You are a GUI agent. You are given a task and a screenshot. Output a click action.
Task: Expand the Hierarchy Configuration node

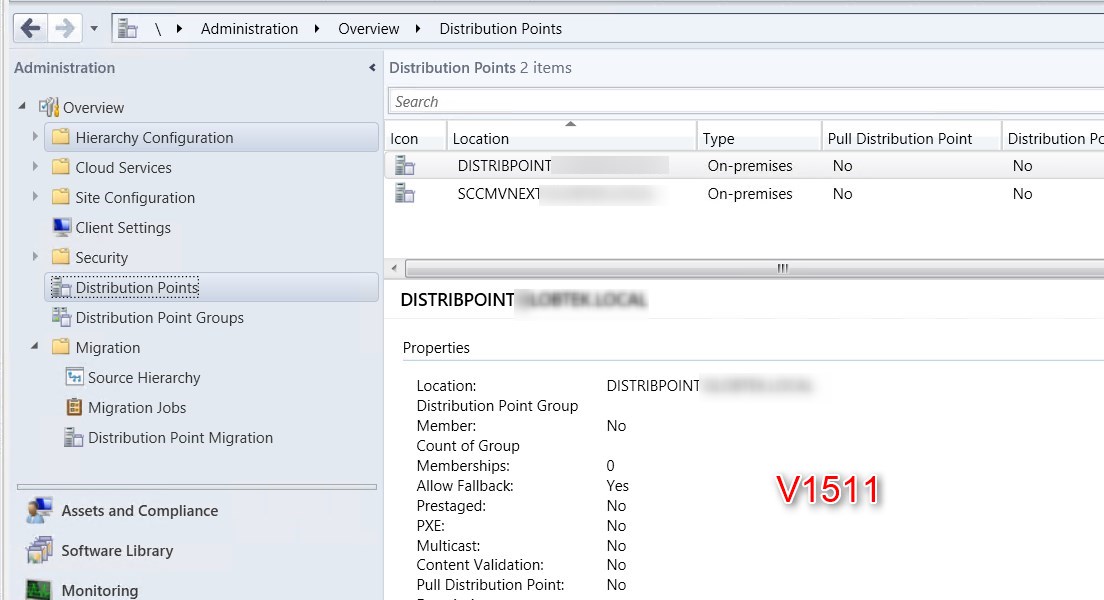coord(33,137)
